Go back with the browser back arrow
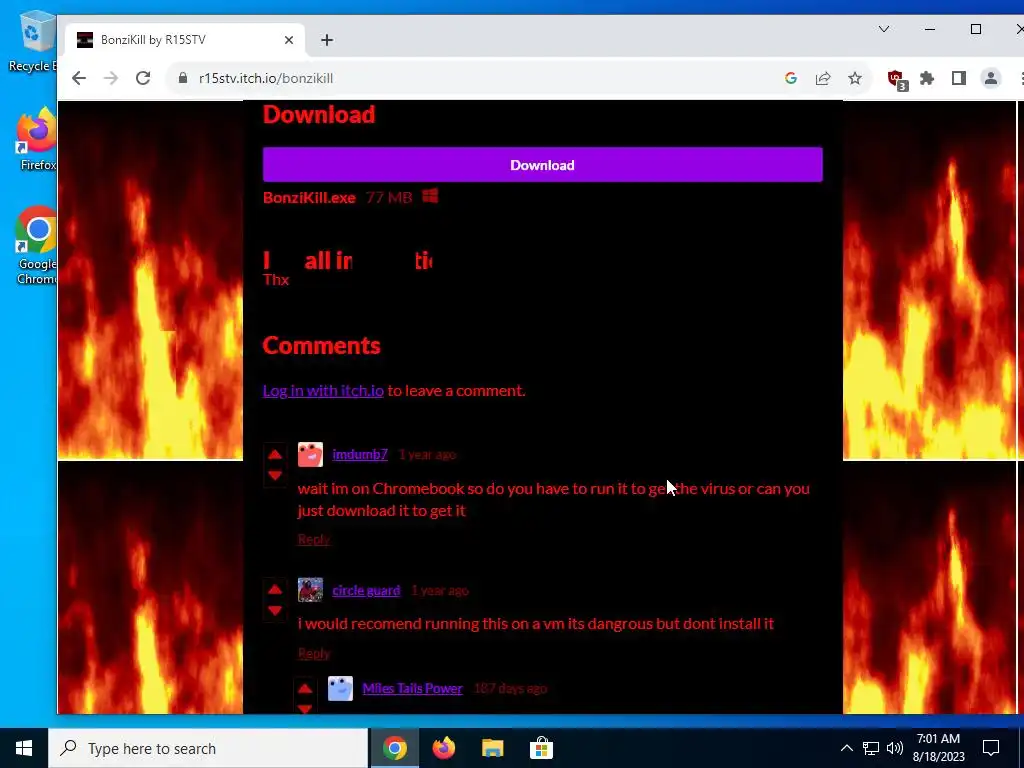The image size is (1024, 768). click(79, 78)
